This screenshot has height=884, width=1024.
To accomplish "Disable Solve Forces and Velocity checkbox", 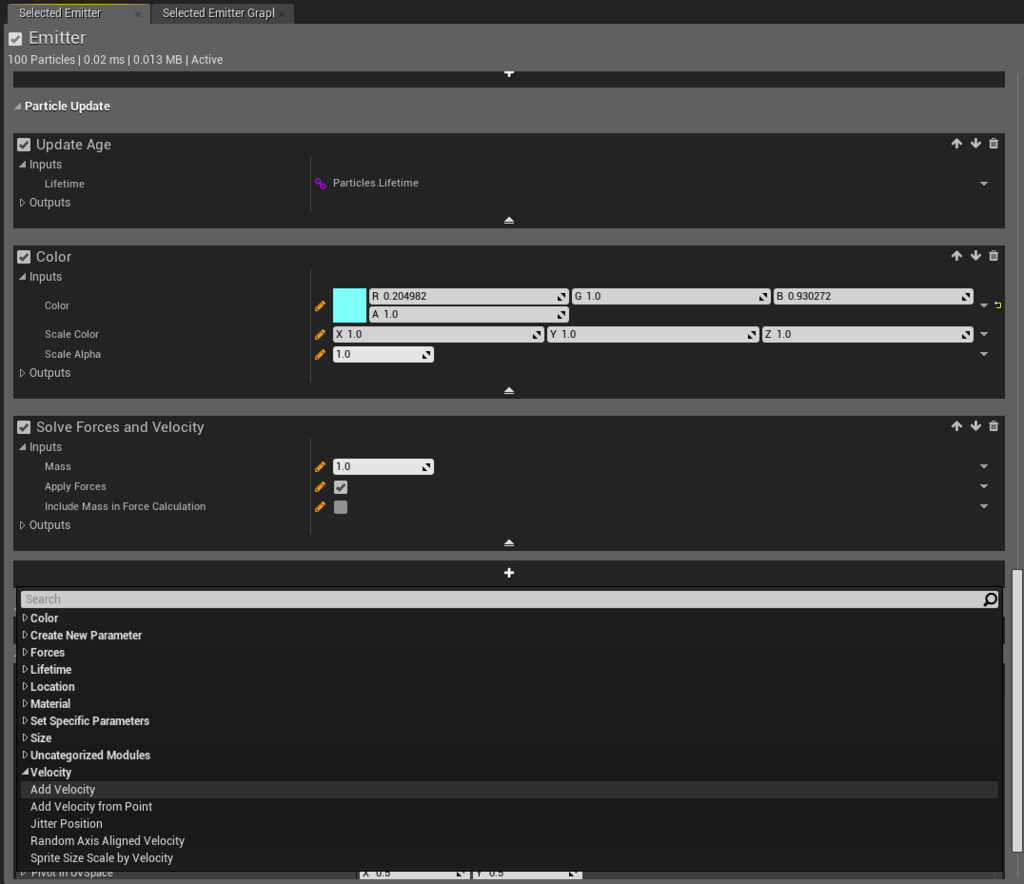I will (24, 428).
